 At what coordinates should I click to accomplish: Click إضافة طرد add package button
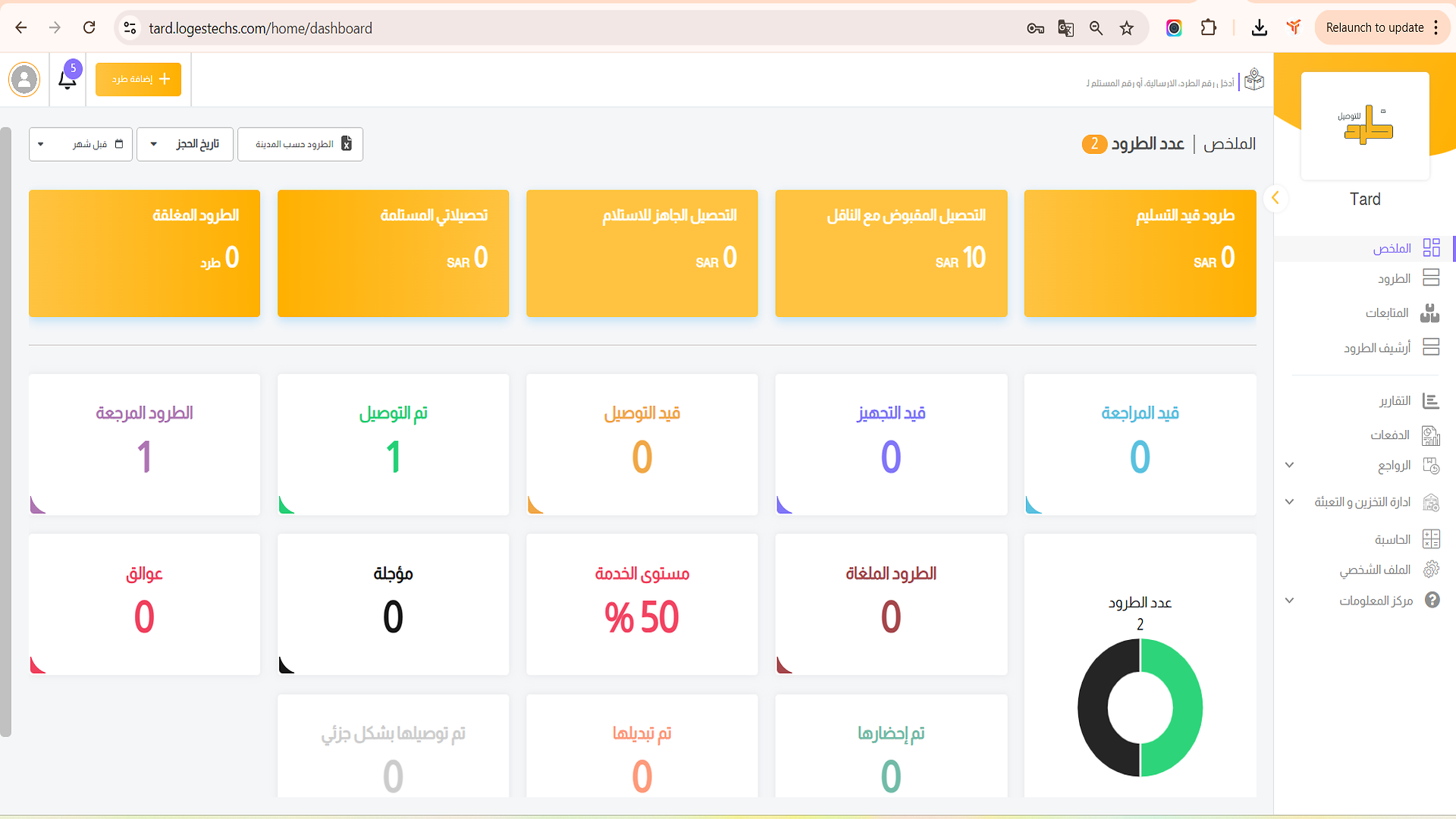click(x=138, y=79)
